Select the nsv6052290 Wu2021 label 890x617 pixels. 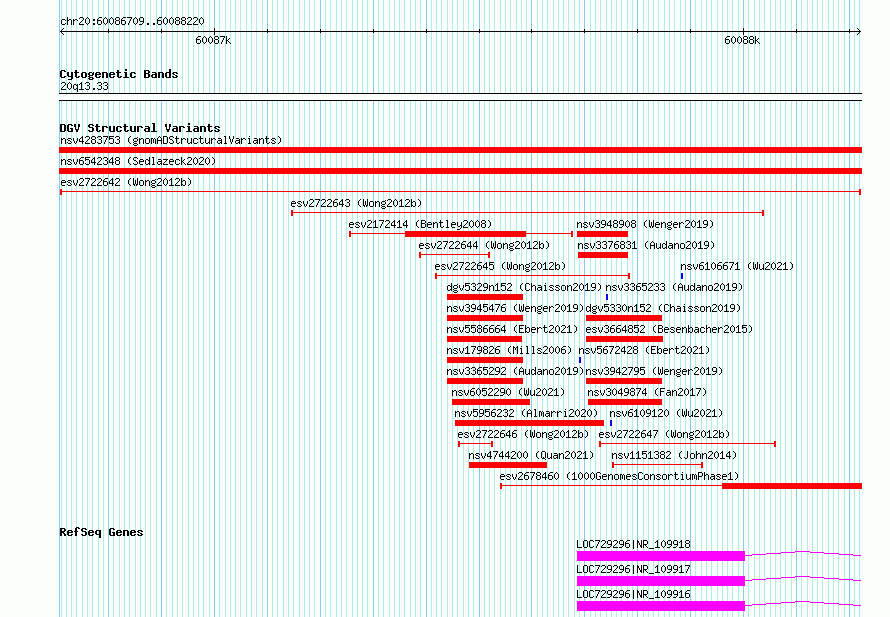[x=508, y=392]
